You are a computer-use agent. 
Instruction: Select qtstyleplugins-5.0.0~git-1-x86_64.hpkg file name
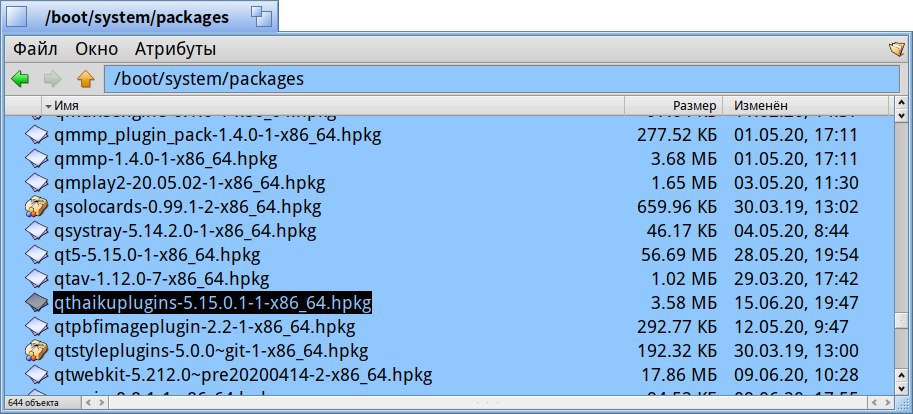[211, 351]
